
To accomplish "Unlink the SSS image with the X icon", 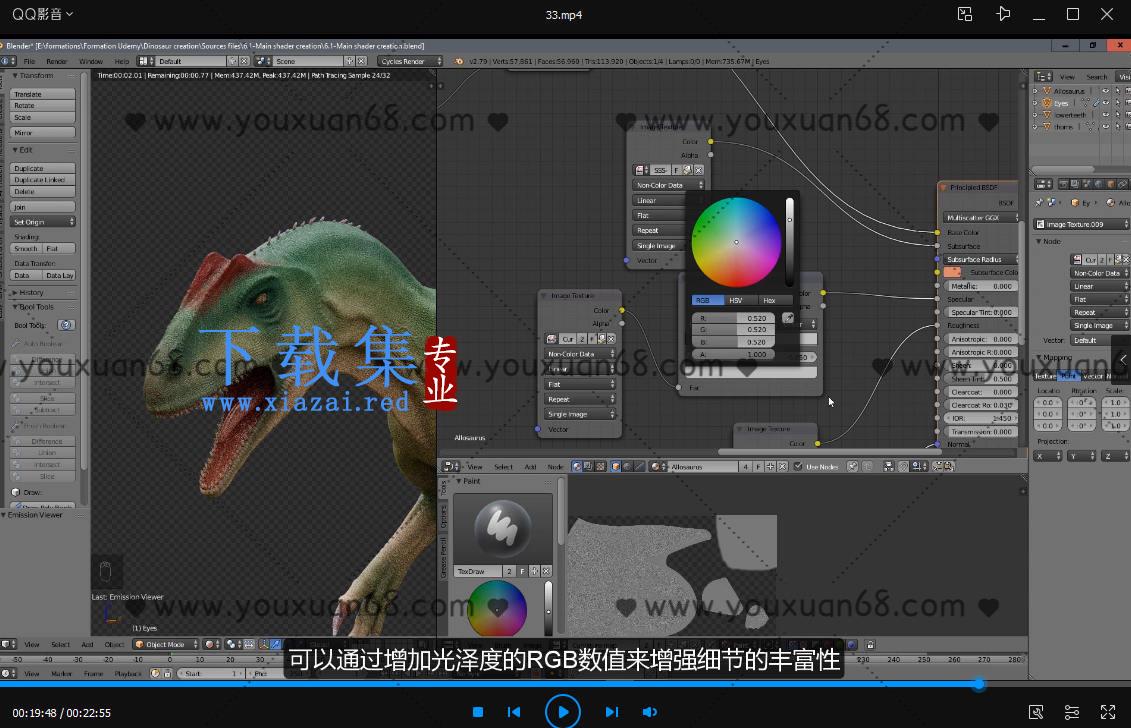I will pos(698,170).
